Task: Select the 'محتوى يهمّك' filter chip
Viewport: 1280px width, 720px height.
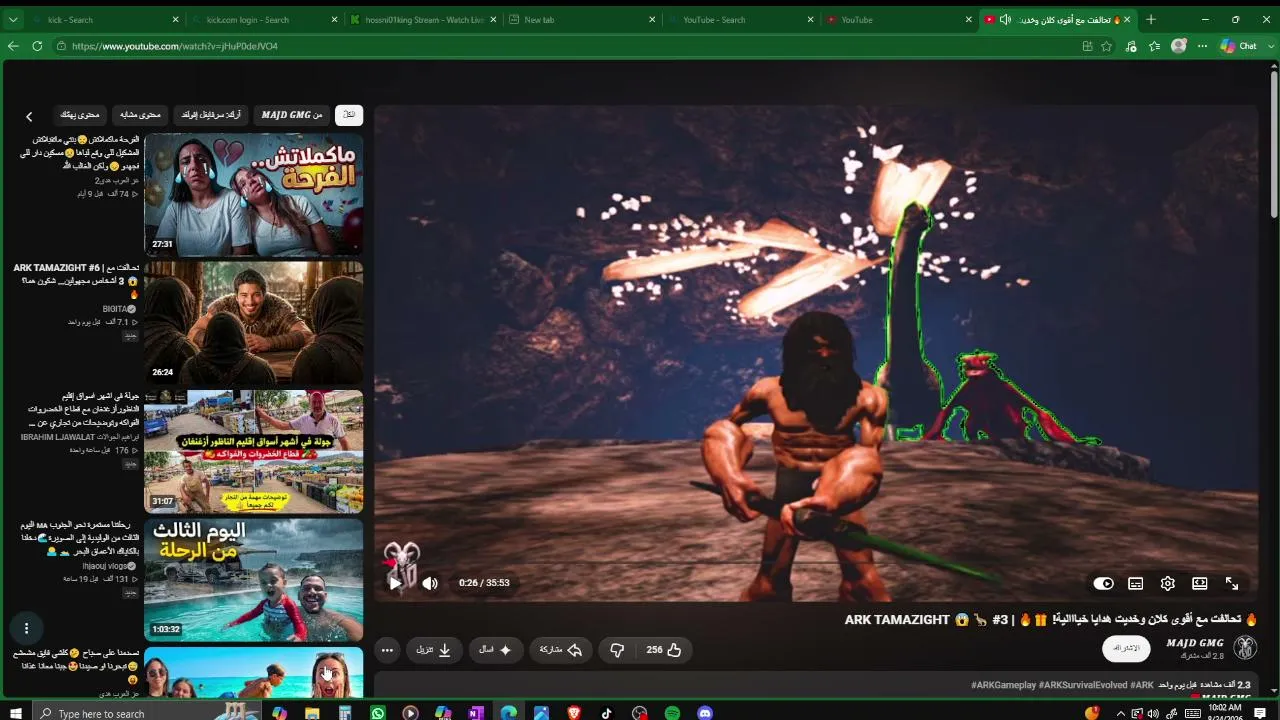Action: coord(80,115)
